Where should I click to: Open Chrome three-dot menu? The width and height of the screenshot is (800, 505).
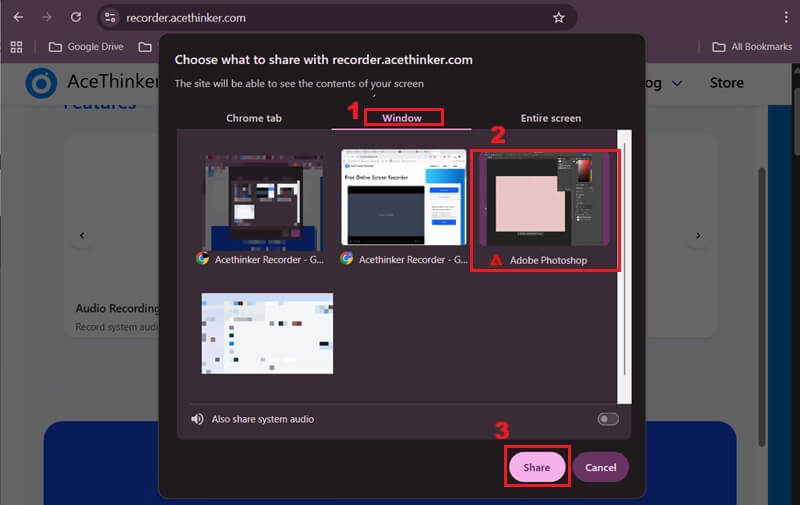pyautogui.click(x=788, y=17)
